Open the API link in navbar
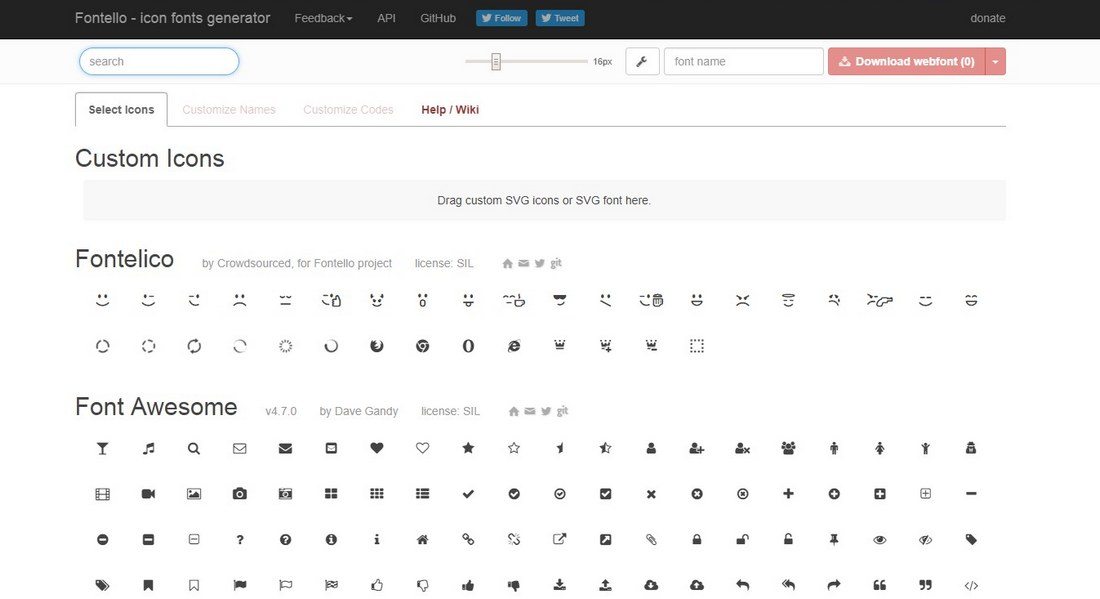The image size is (1100, 599). 387,18
